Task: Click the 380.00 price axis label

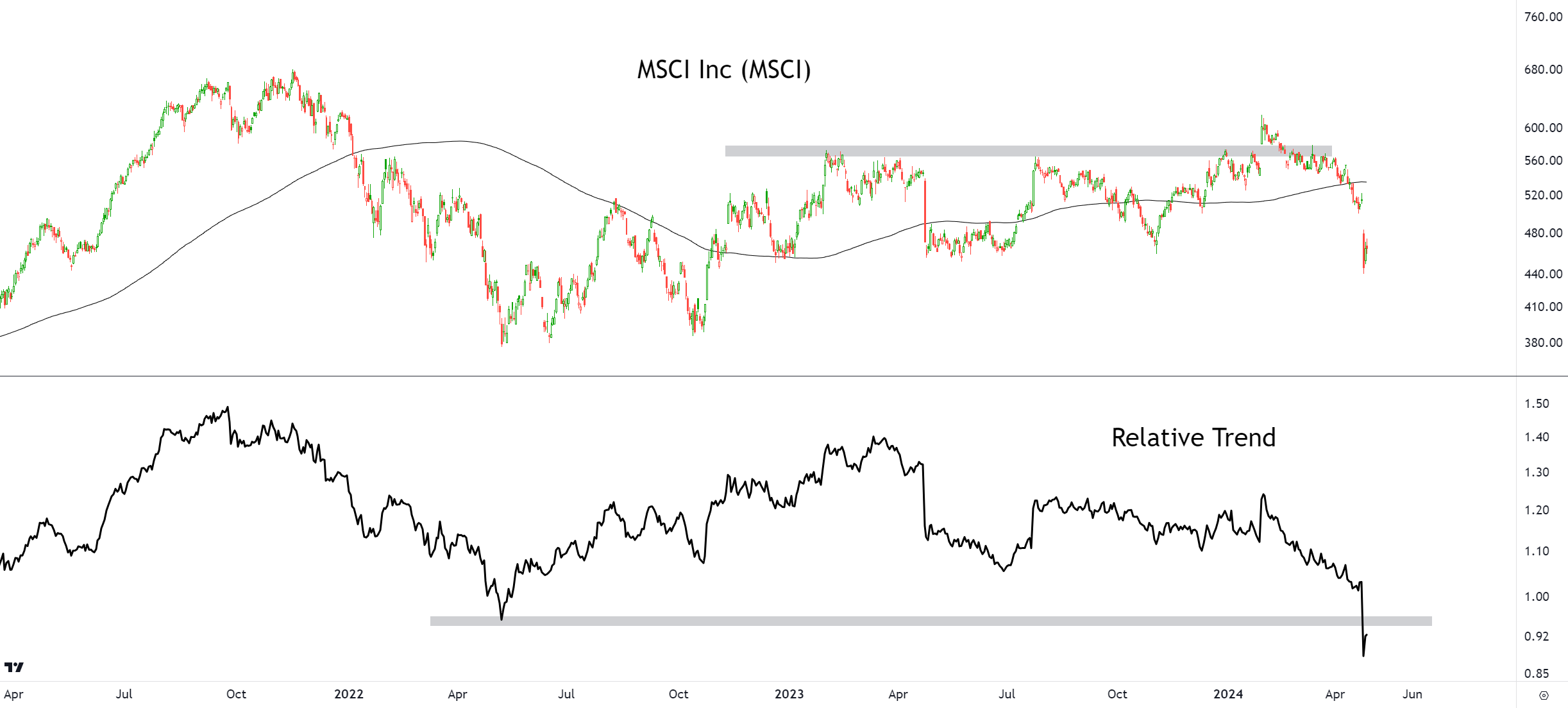Action: pos(1543,342)
